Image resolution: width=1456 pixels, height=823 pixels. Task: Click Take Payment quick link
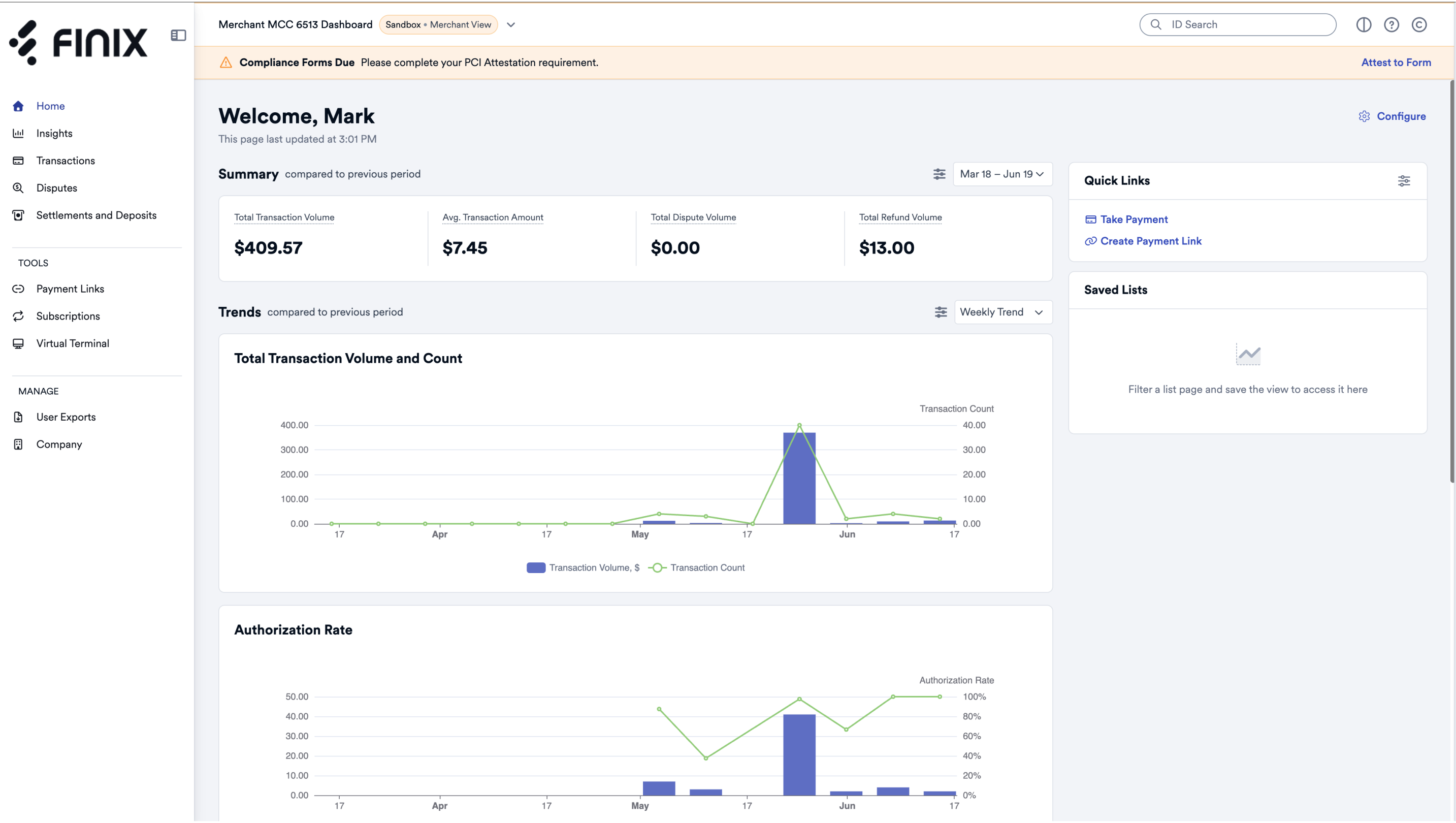(1133, 219)
